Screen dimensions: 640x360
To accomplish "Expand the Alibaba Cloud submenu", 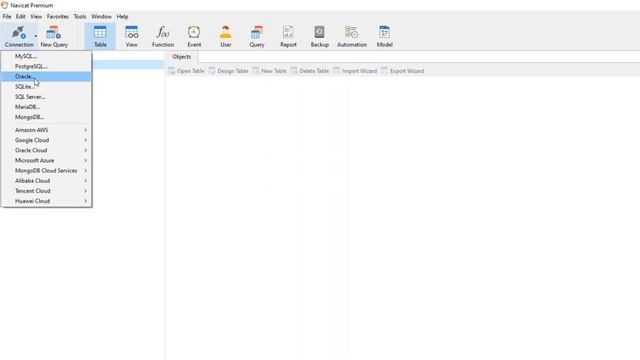I will (x=46, y=181).
